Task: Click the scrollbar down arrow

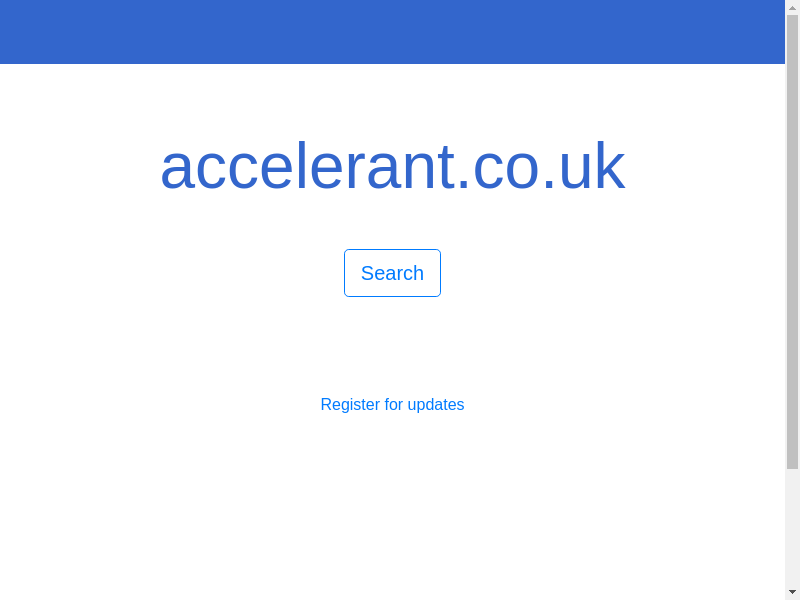Action: tap(792, 592)
